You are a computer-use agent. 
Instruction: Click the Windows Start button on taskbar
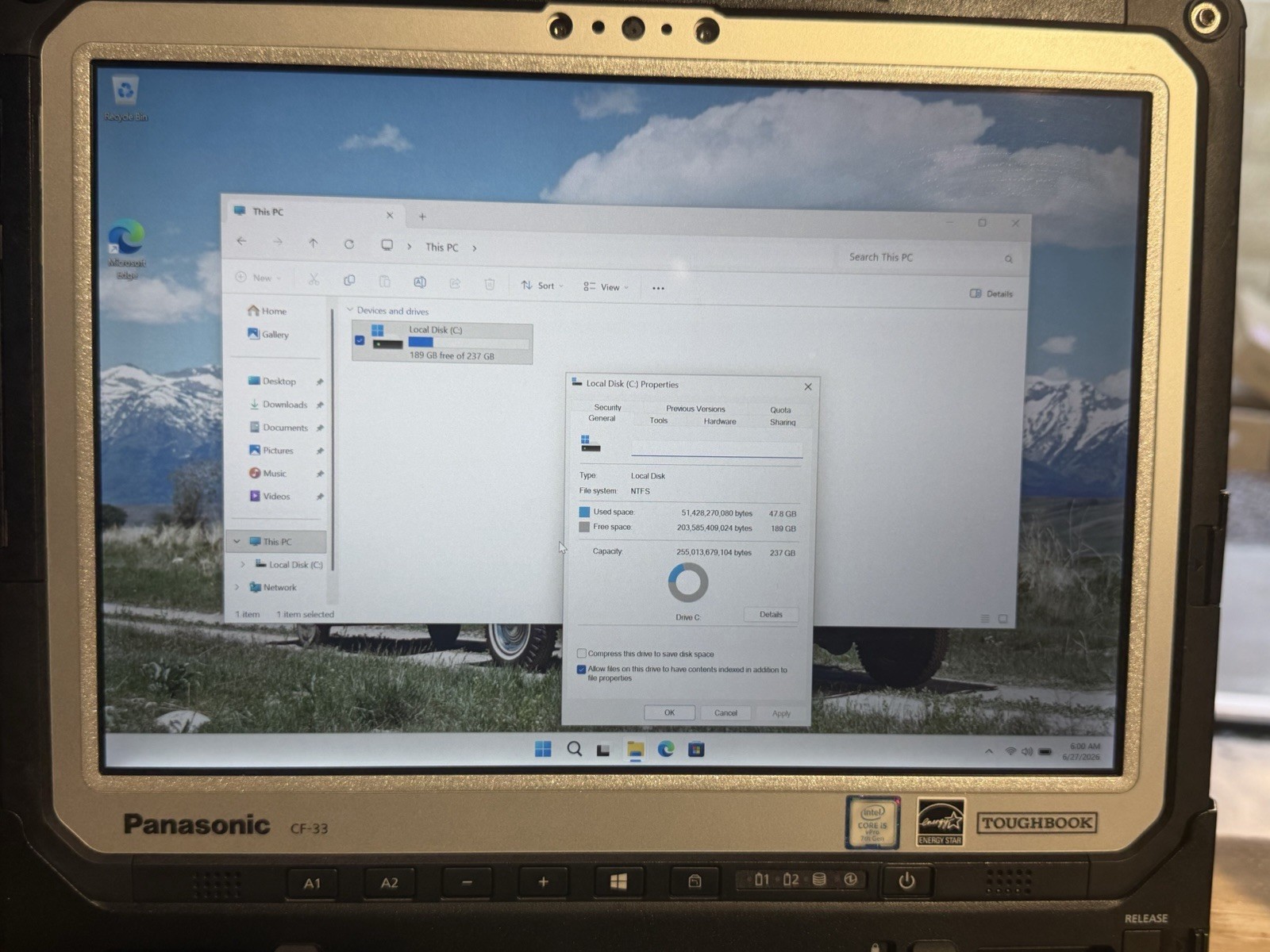(543, 749)
